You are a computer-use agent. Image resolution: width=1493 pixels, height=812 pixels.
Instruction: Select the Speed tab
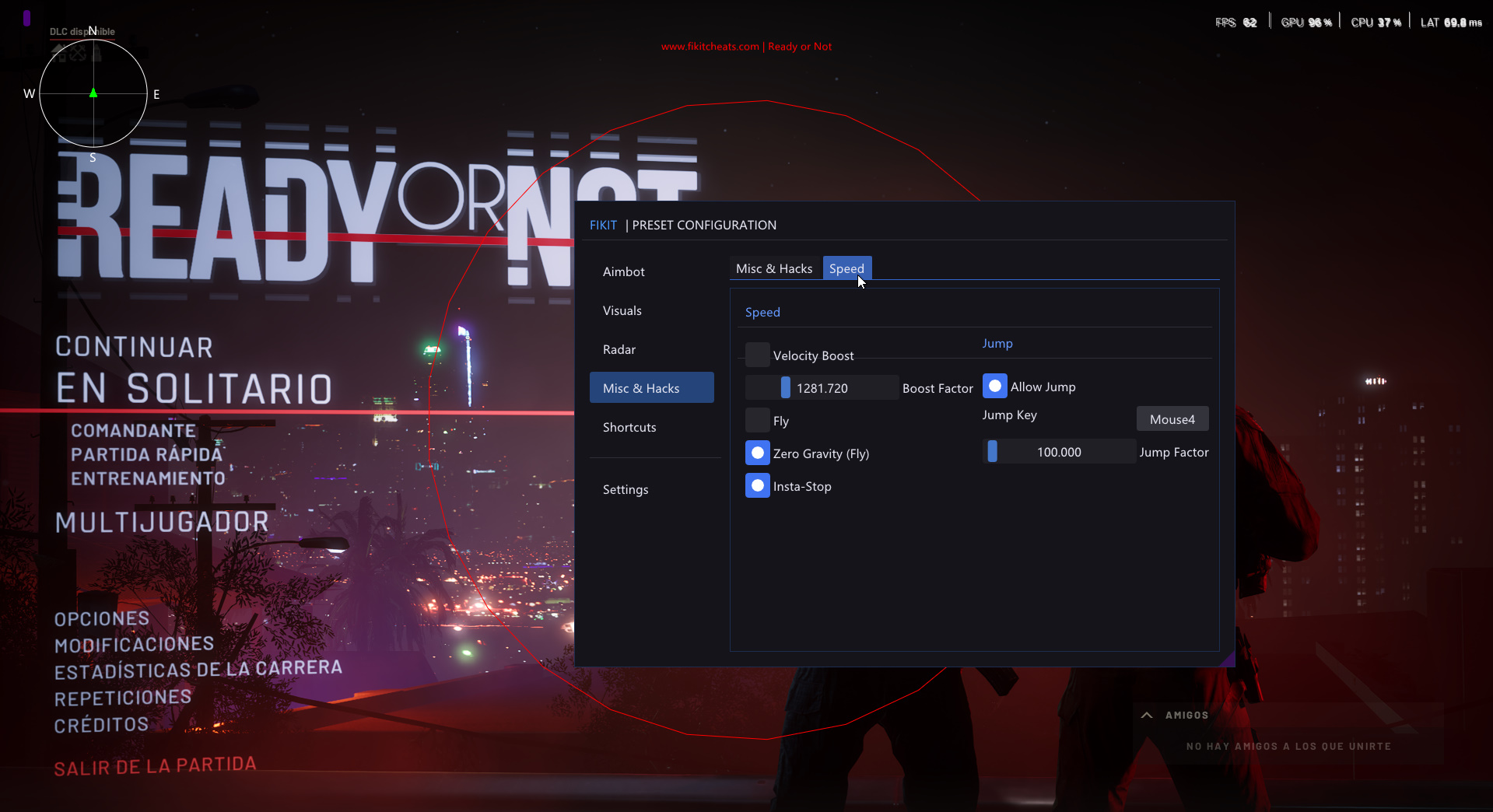coord(846,268)
